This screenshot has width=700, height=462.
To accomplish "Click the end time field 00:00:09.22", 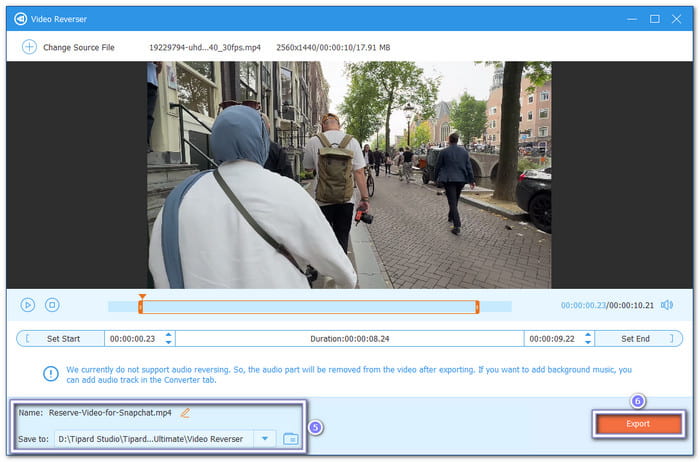I will tap(552, 339).
